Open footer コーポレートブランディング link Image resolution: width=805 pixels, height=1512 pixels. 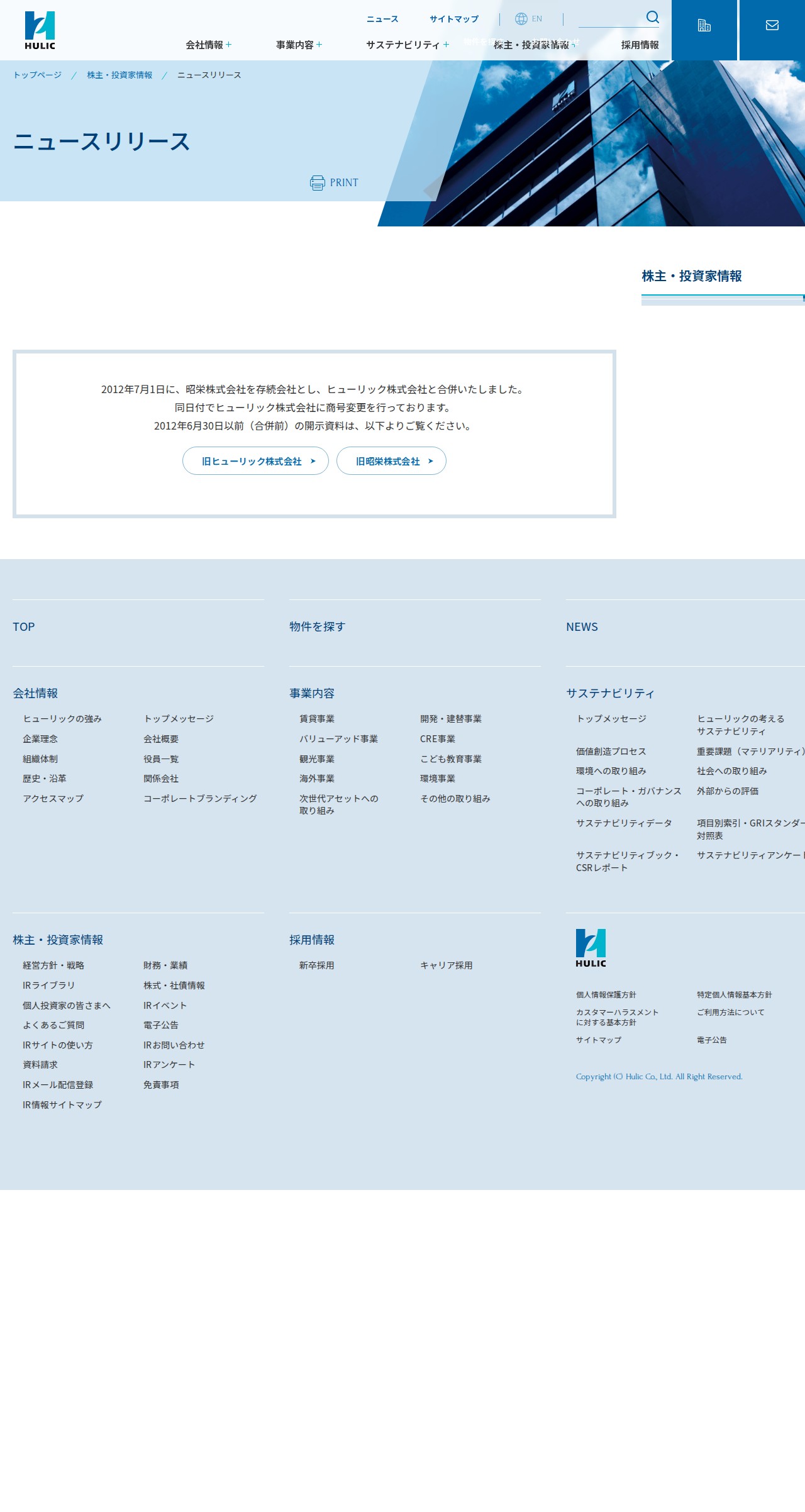200,799
